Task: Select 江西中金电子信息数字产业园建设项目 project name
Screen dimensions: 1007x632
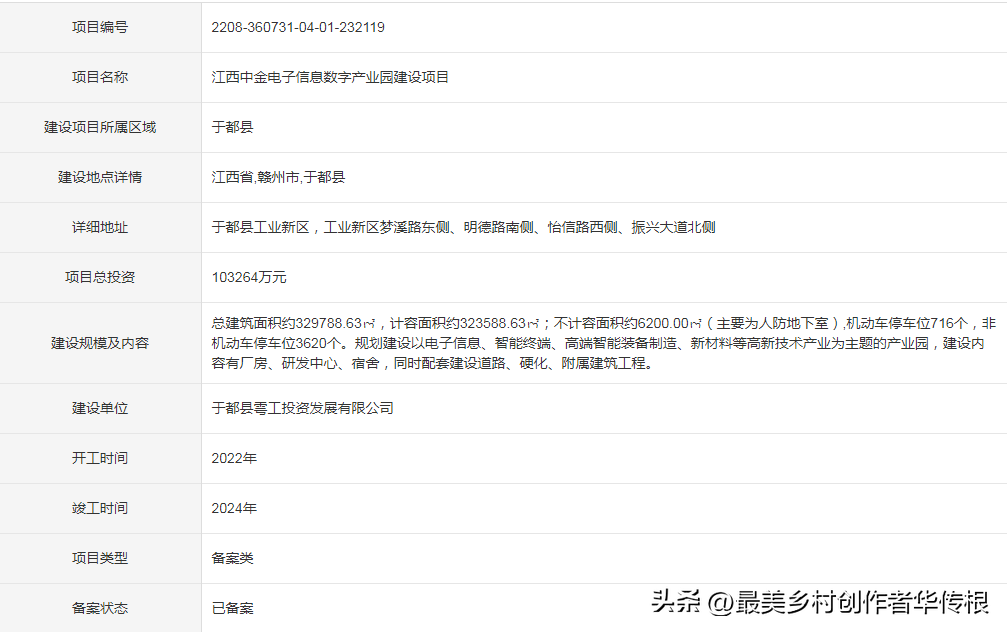Action: pos(330,77)
